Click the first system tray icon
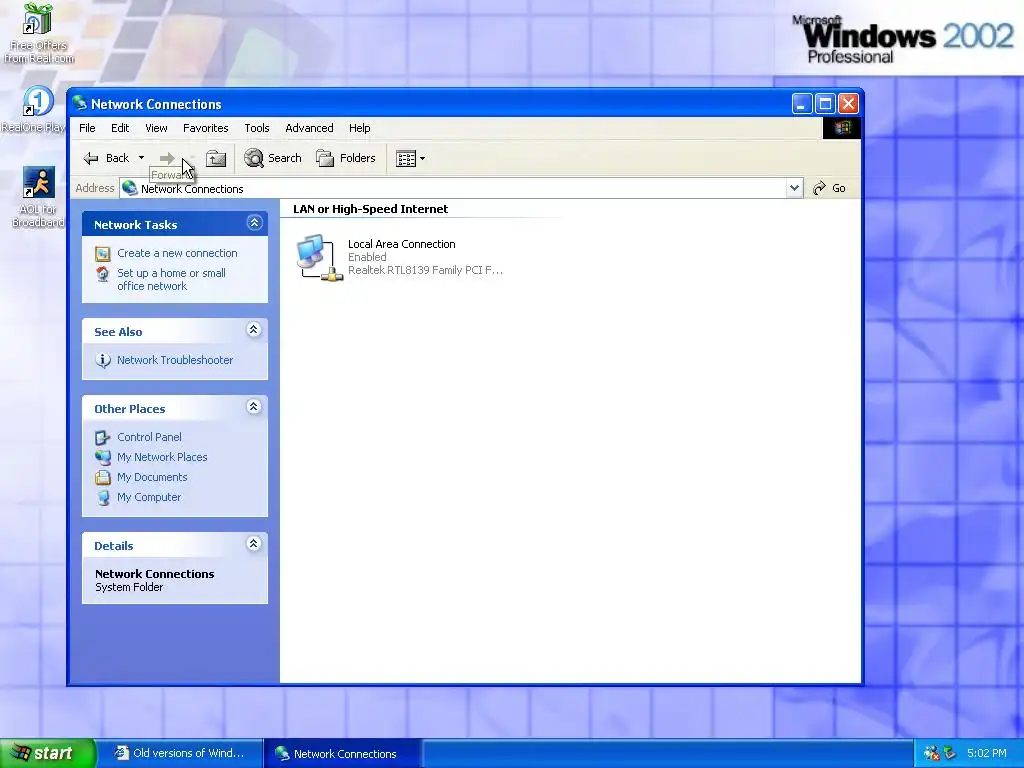The image size is (1024, 768). tap(931, 753)
